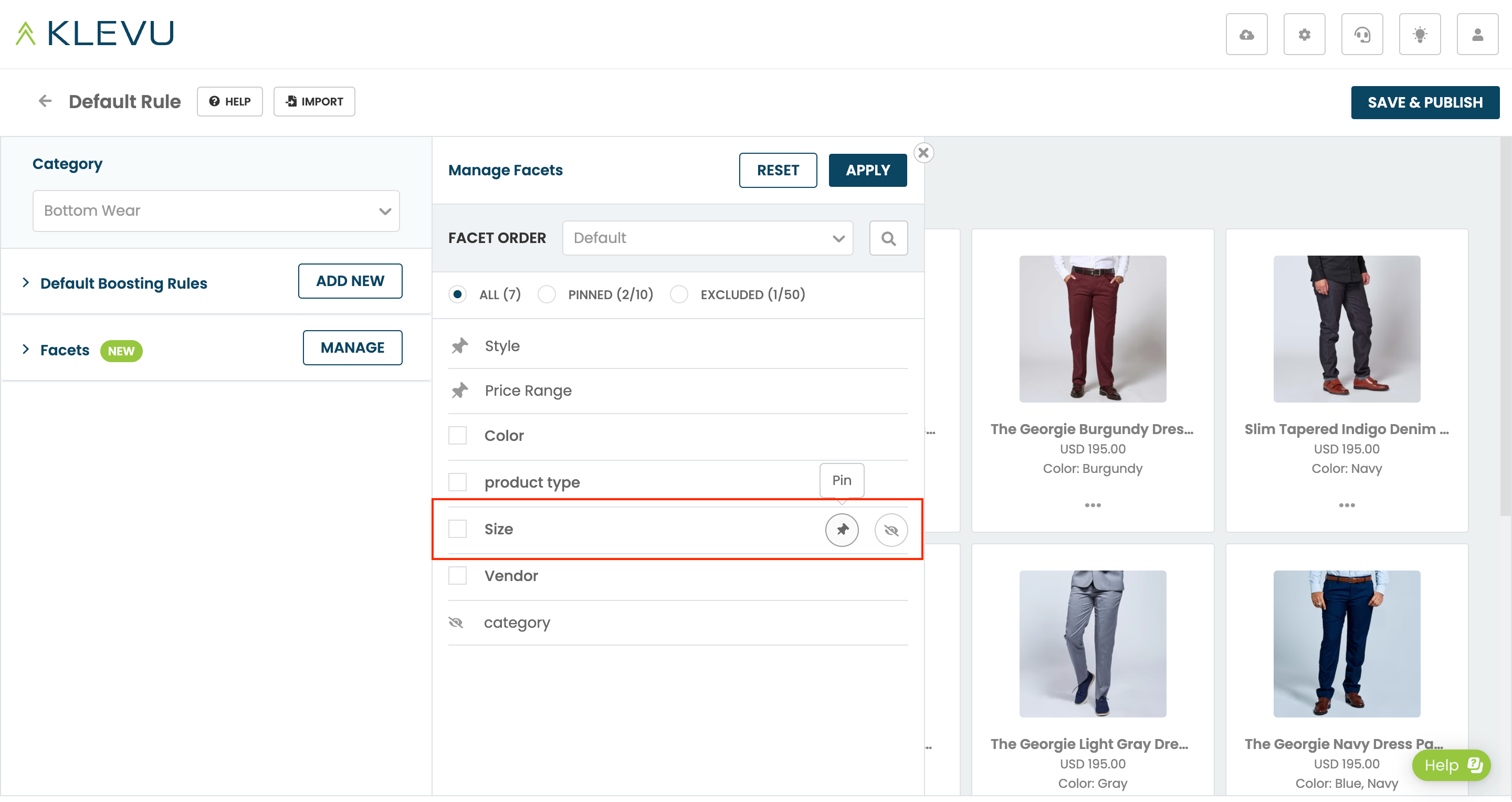Click the Georgie Navy Dress Pa... title
This screenshot has height=802, width=1512.
tap(1343, 744)
